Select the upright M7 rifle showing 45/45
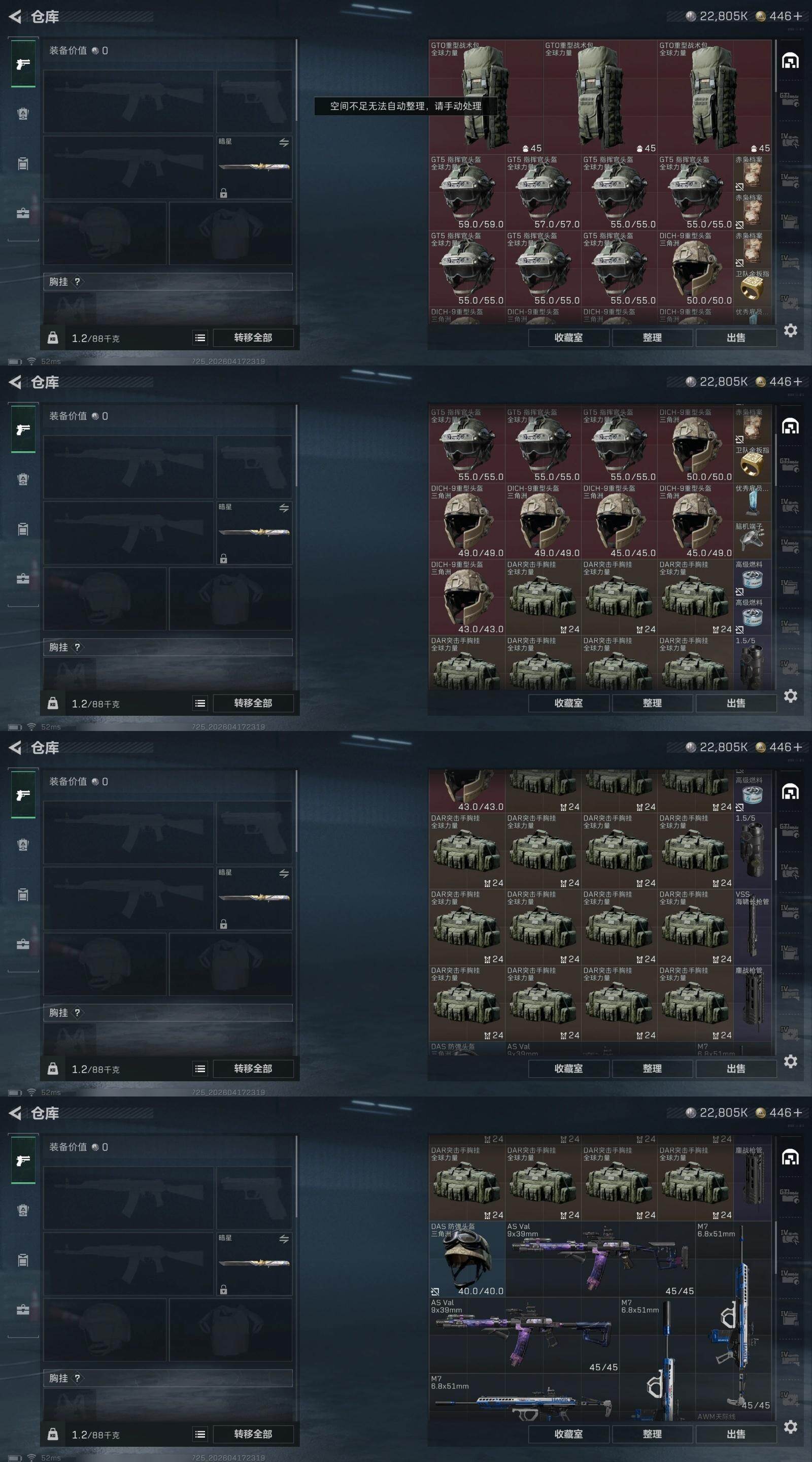812x1462 pixels. (x=733, y=1316)
